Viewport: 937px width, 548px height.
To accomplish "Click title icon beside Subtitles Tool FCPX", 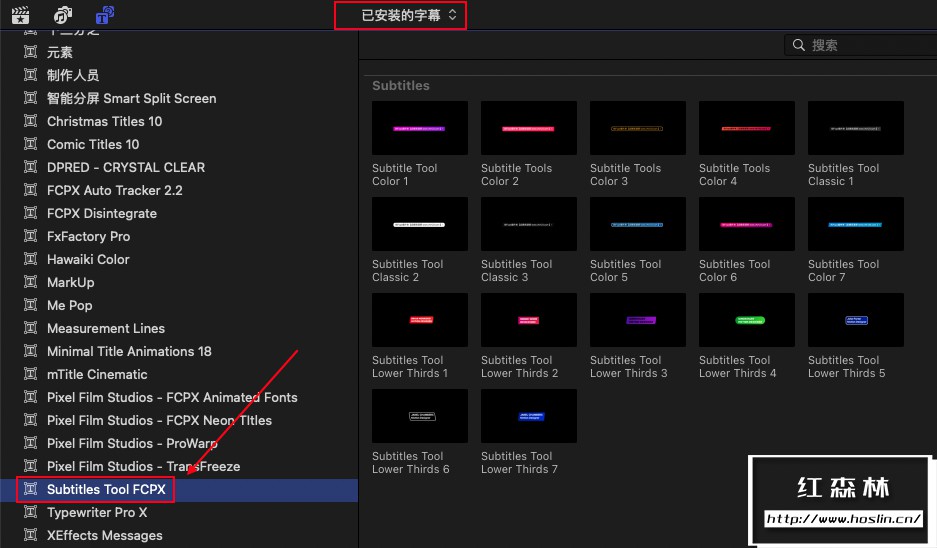I will 30,489.
